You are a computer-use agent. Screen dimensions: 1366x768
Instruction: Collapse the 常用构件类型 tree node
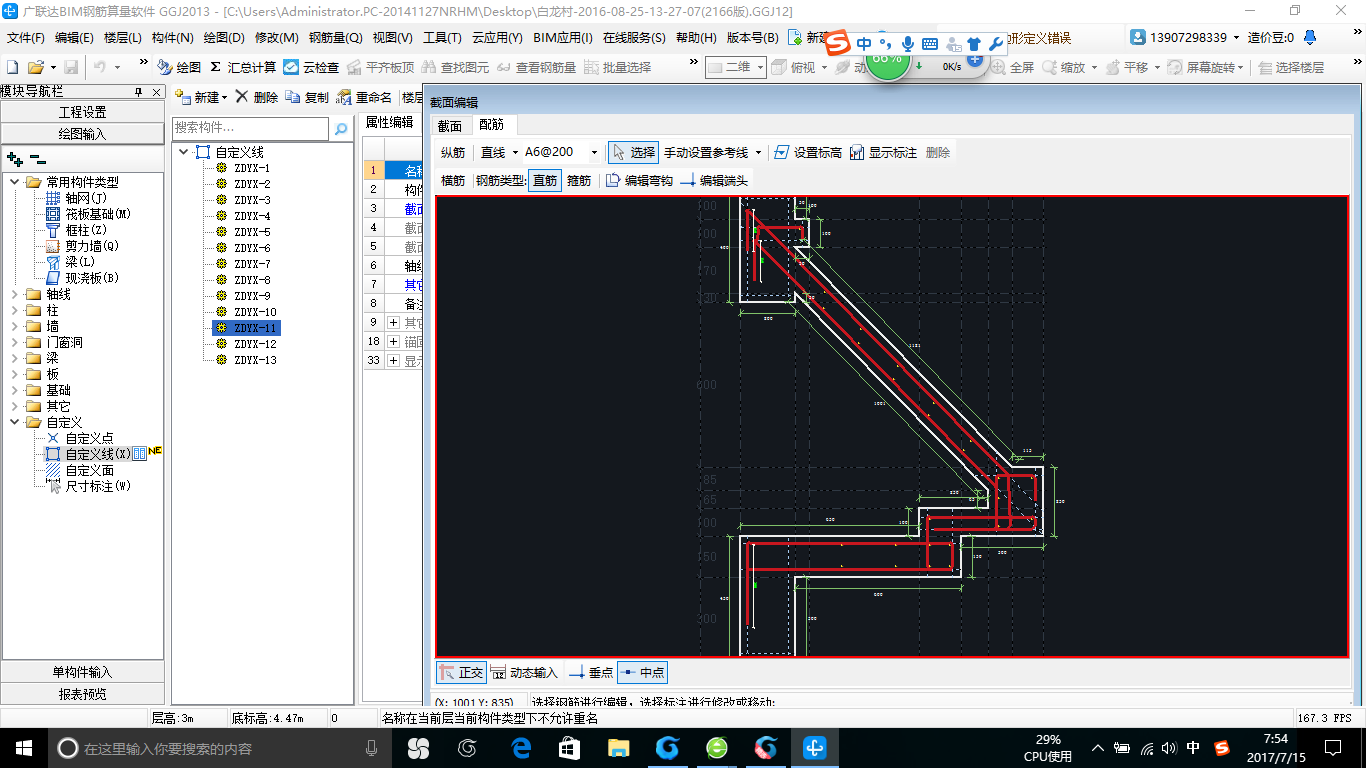pos(15,182)
